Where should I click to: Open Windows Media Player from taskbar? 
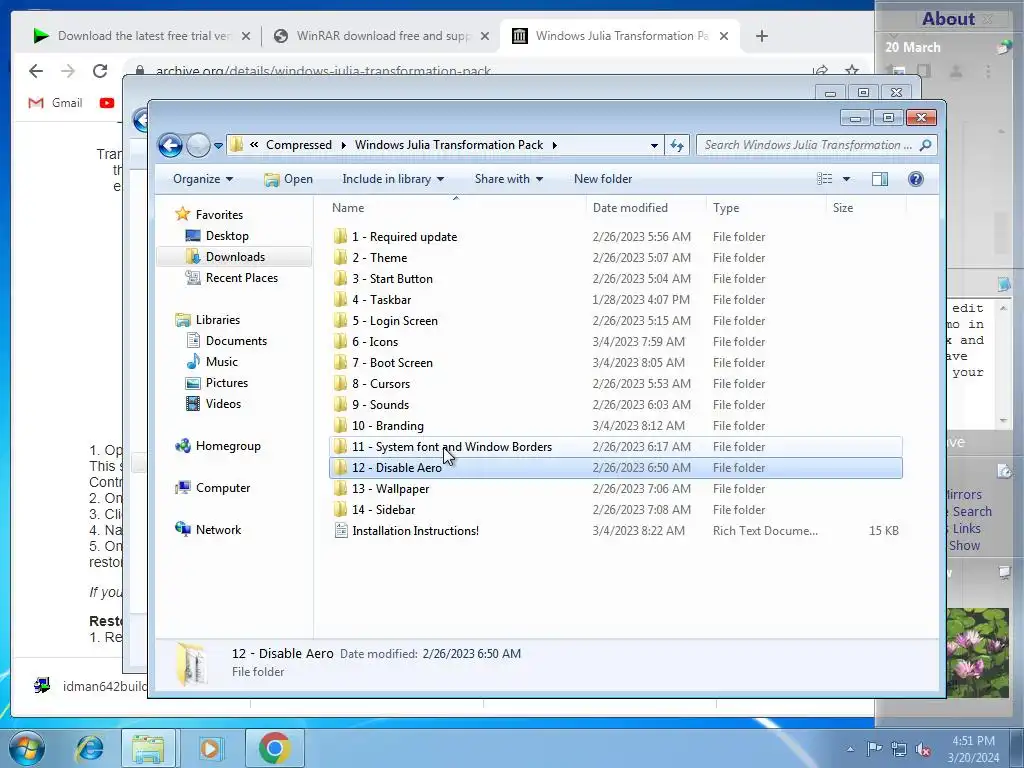[210, 748]
